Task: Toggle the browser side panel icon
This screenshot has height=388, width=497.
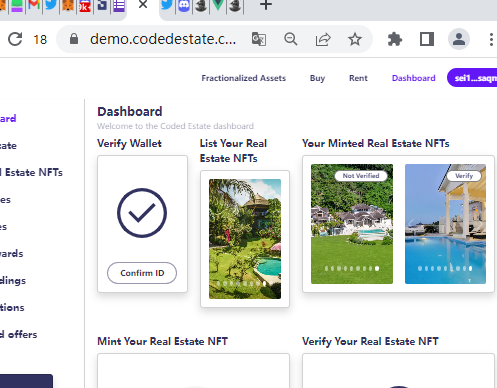Action: (x=427, y=39)
